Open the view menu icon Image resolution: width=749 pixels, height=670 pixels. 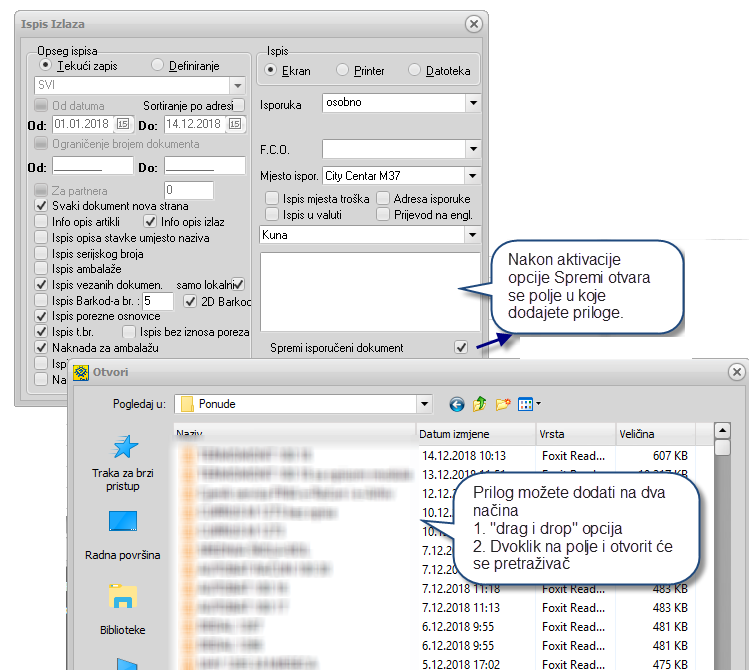tap(528, 404)
